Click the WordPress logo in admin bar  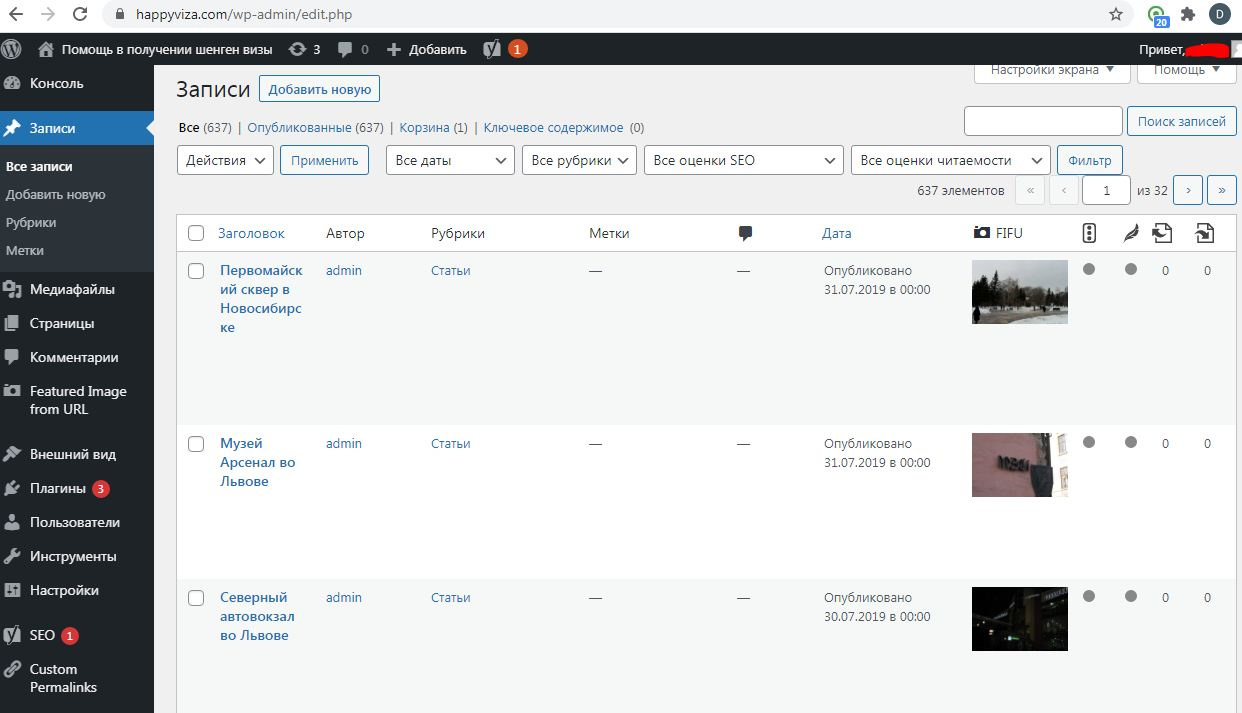[x=11, y=49]
